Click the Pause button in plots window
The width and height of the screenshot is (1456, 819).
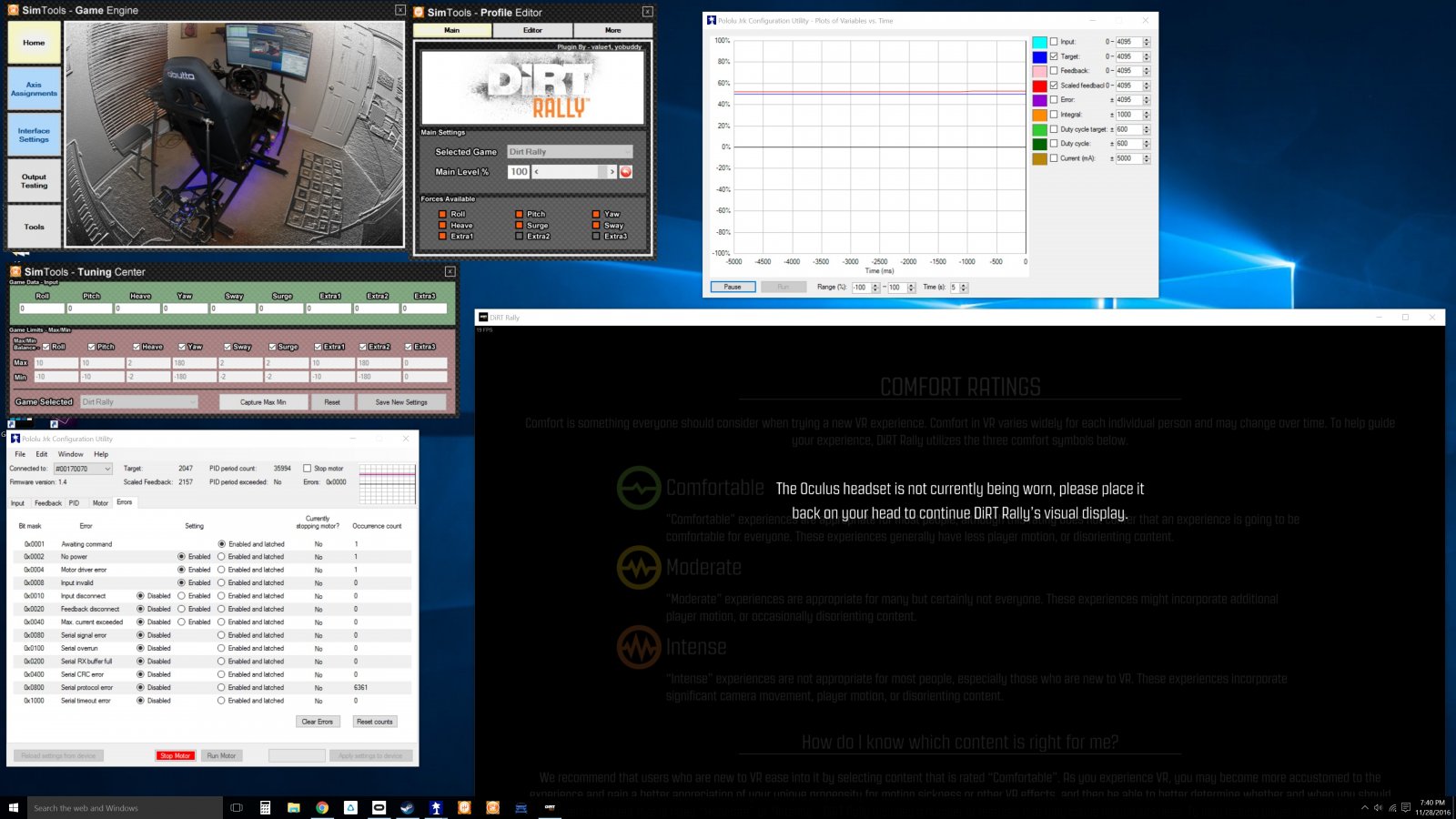733,287
